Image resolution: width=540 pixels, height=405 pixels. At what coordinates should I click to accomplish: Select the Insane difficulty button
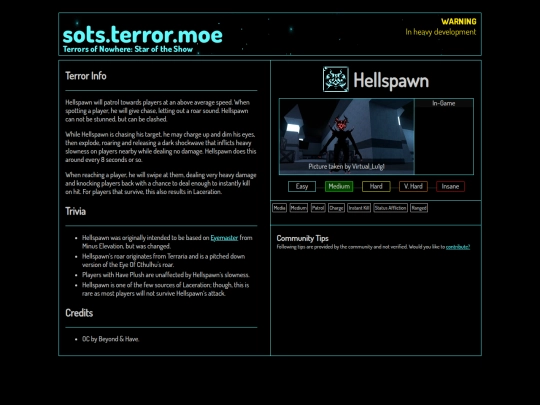(450, 186)
